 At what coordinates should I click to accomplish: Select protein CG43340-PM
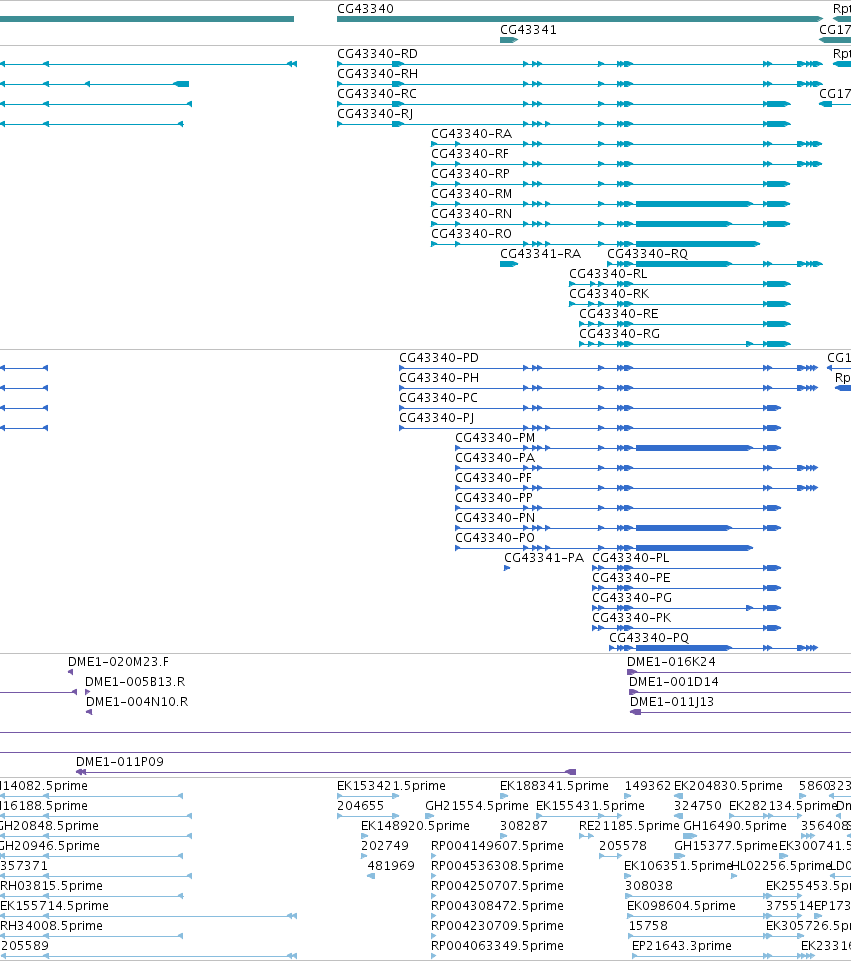pyautogui.click(x=495, y=438)
